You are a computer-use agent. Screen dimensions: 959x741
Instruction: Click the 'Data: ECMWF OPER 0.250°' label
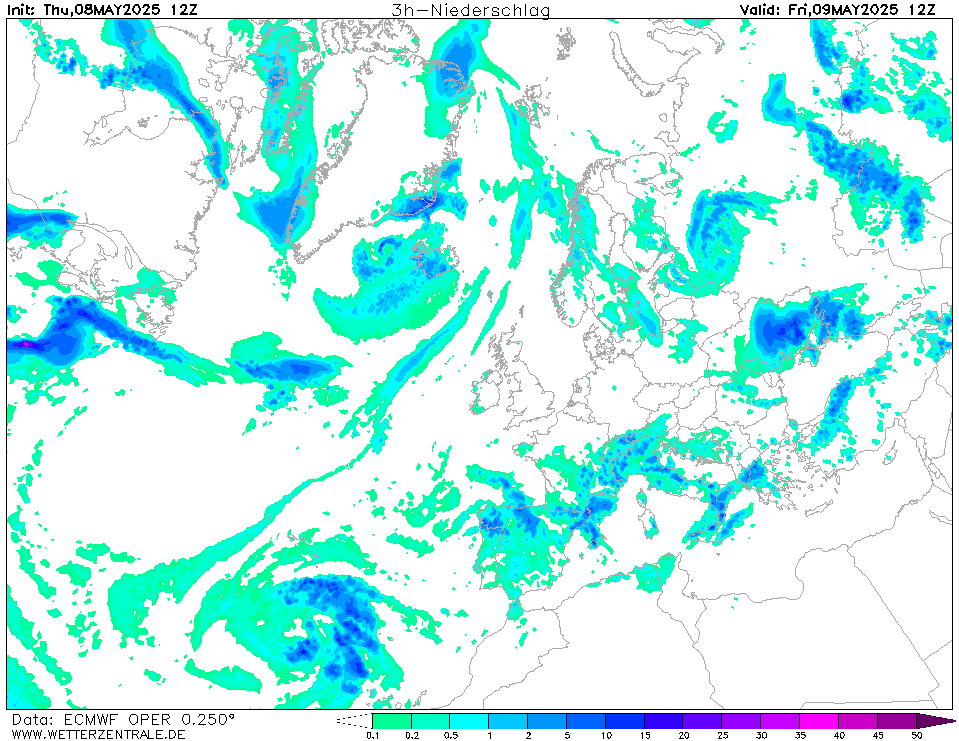point(123,720)
